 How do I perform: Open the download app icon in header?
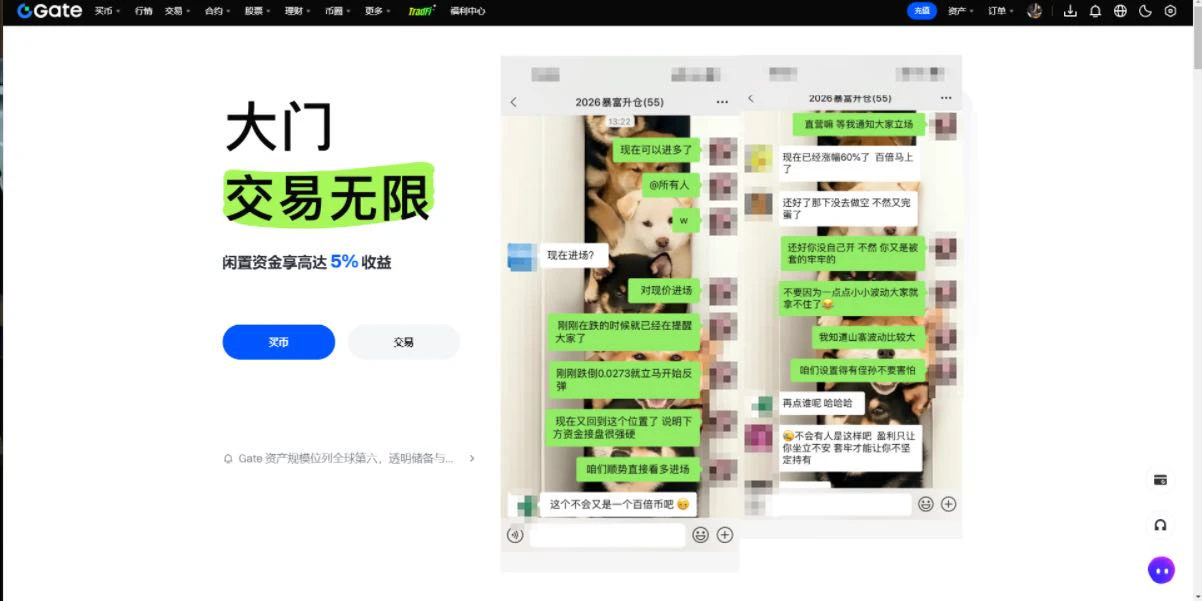1070,11
